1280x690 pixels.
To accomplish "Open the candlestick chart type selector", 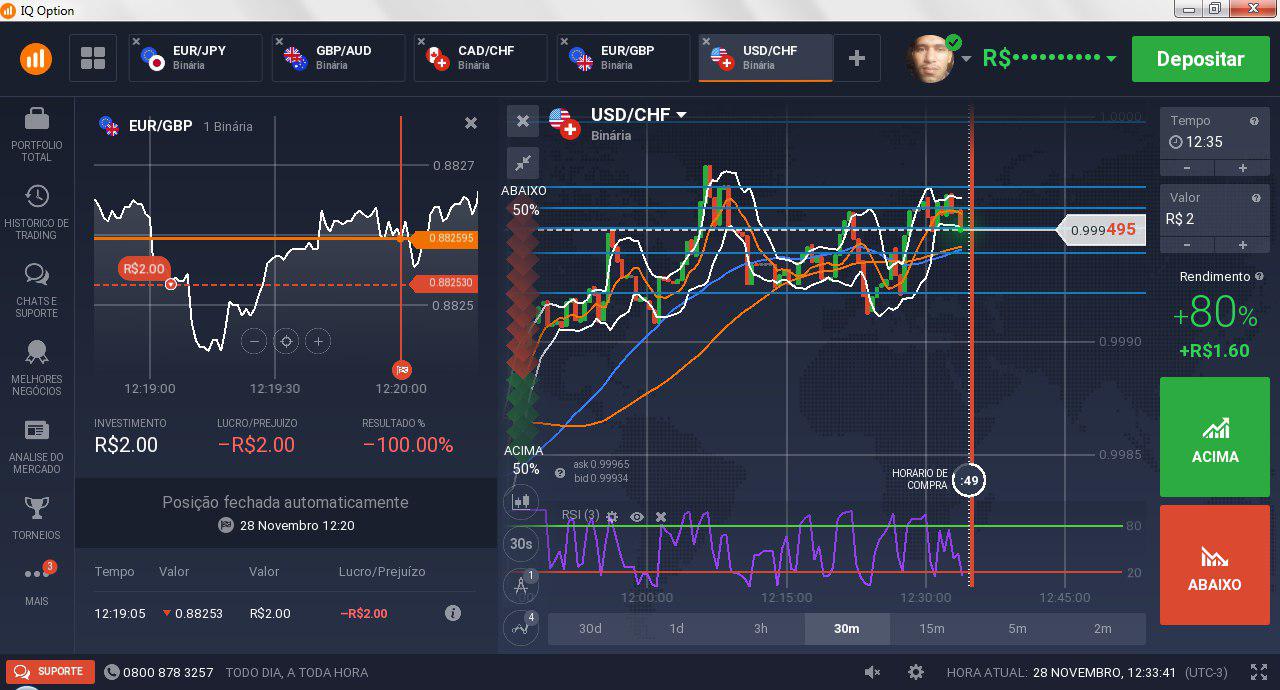I will 521,501.
